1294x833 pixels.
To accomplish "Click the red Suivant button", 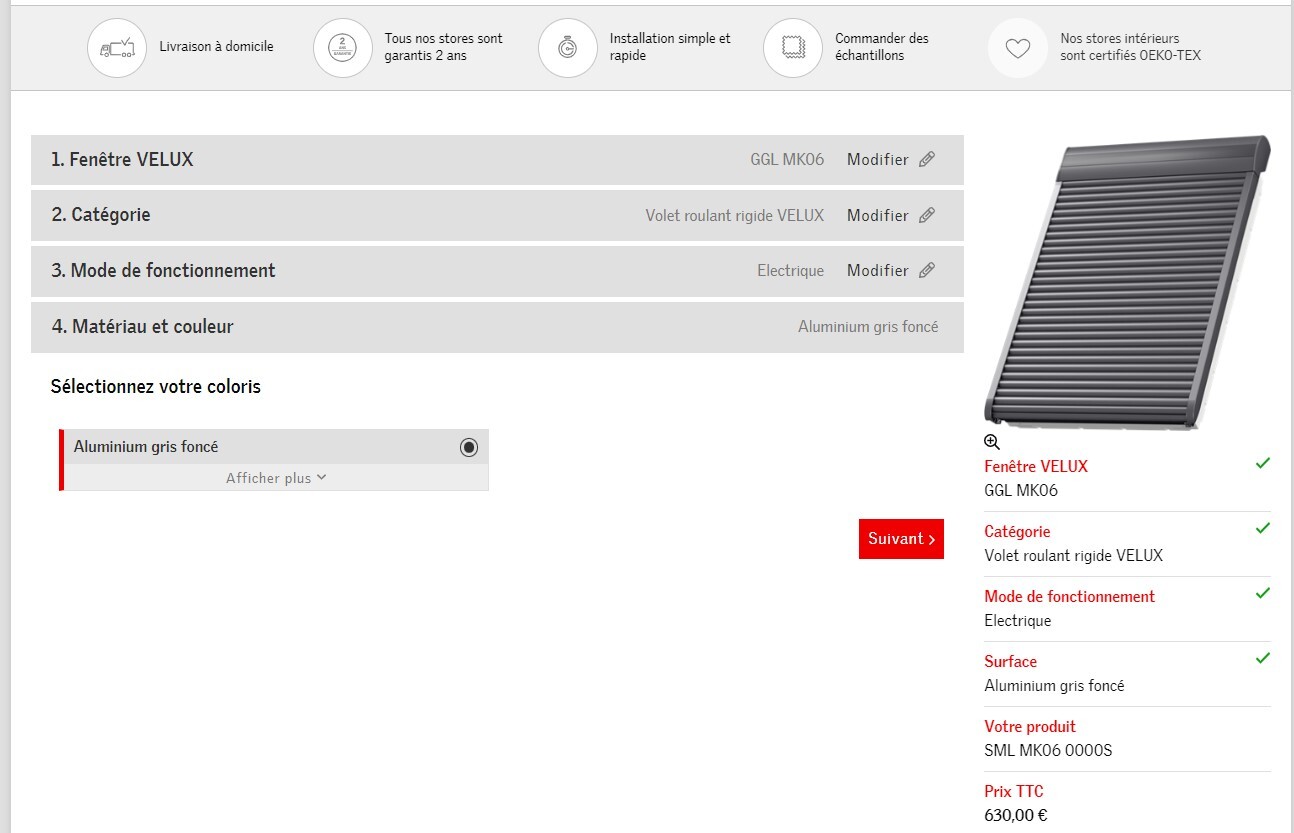I will pos(901,539).
